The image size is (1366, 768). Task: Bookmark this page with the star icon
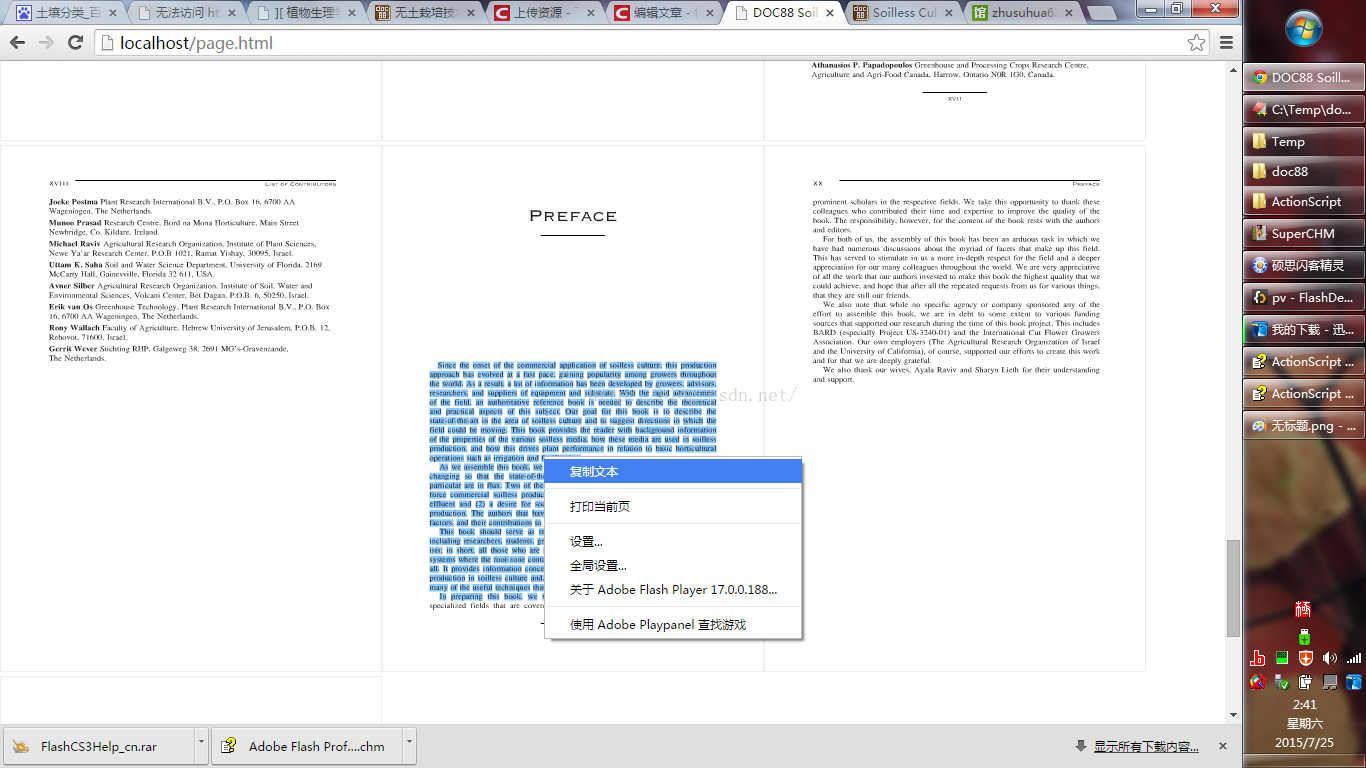(1196, 43)
